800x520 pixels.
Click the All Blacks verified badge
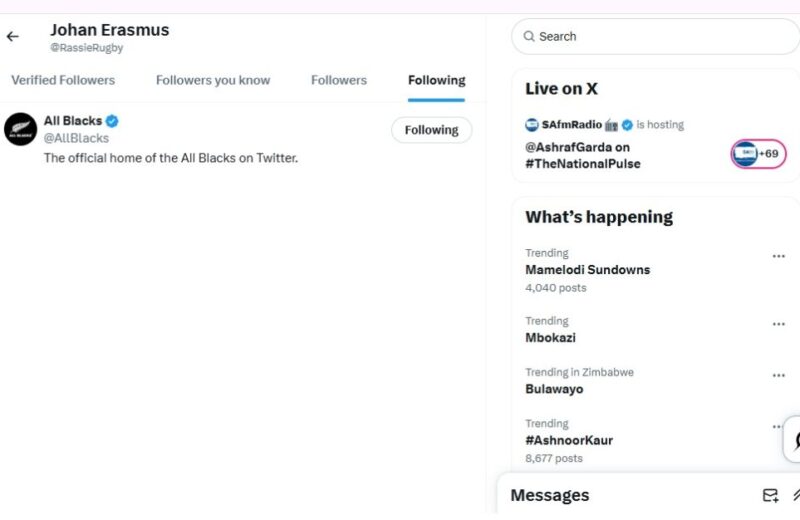click(112, 121)
